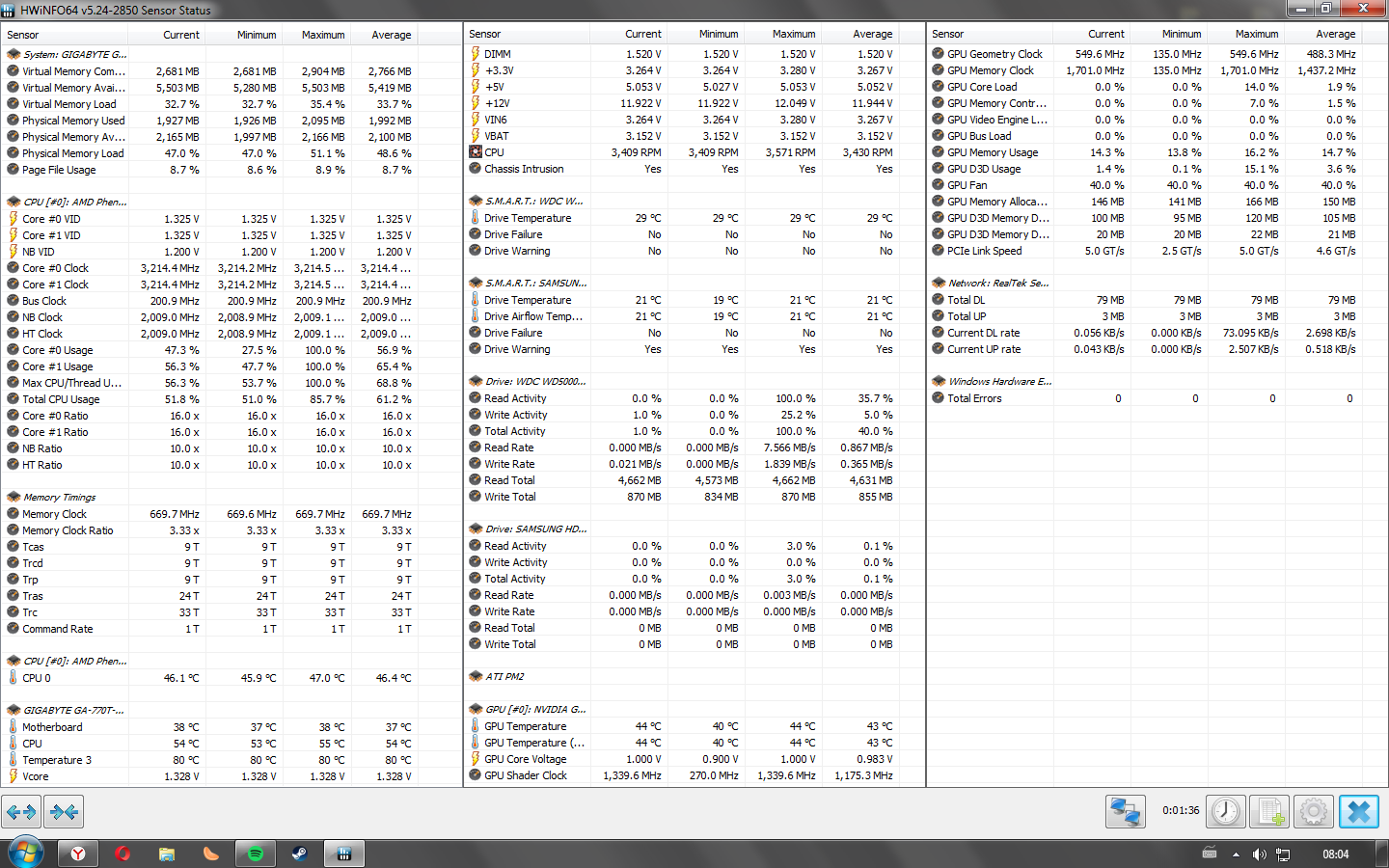Select the Virtual Memory Load row
This screenshot has width=1389, height=868.
coord(231,104)
